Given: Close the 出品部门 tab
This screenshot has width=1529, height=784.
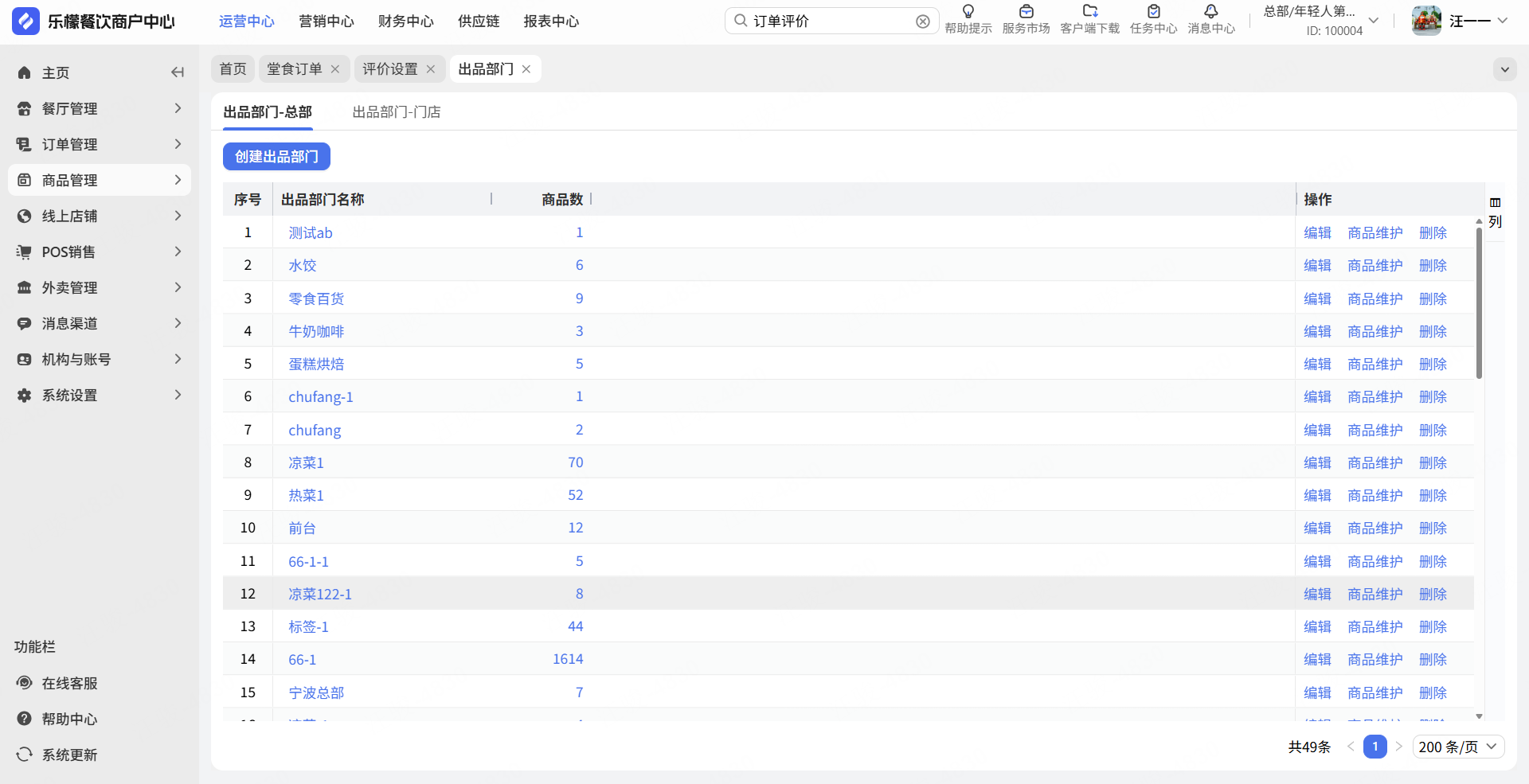Looking at the screenshot, I should 526,69.
